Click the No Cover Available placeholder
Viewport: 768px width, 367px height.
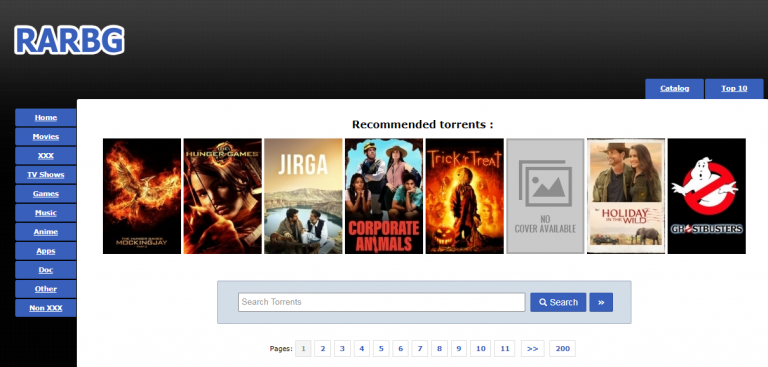pos(545,196)
